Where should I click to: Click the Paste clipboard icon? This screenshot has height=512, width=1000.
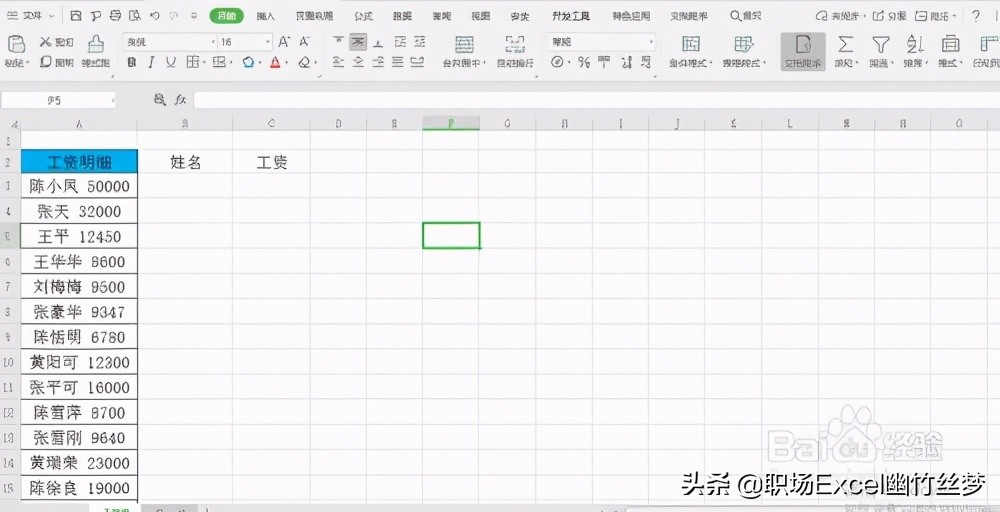point(16,43)
